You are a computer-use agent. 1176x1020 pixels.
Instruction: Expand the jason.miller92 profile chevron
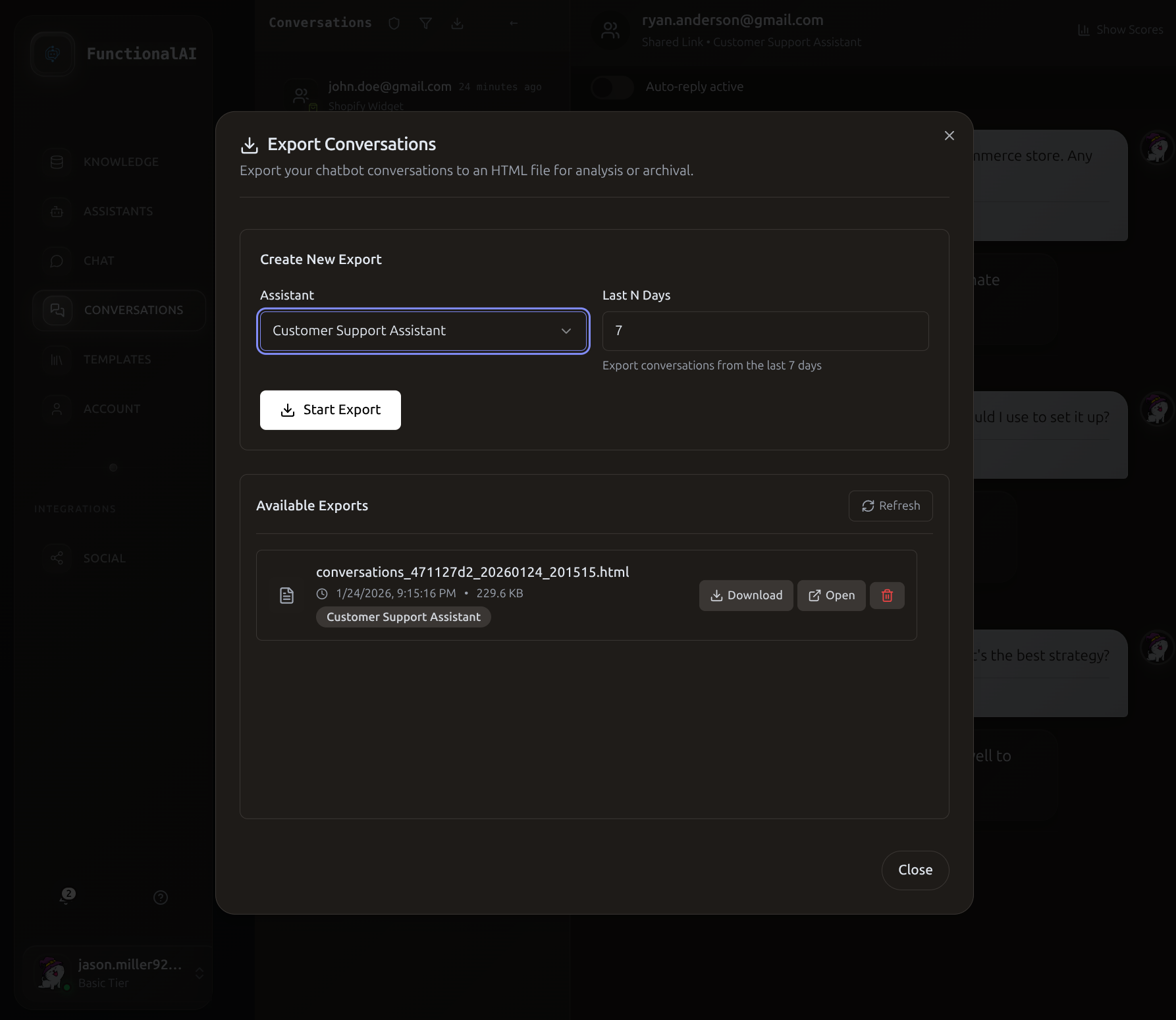coord(200,973)
